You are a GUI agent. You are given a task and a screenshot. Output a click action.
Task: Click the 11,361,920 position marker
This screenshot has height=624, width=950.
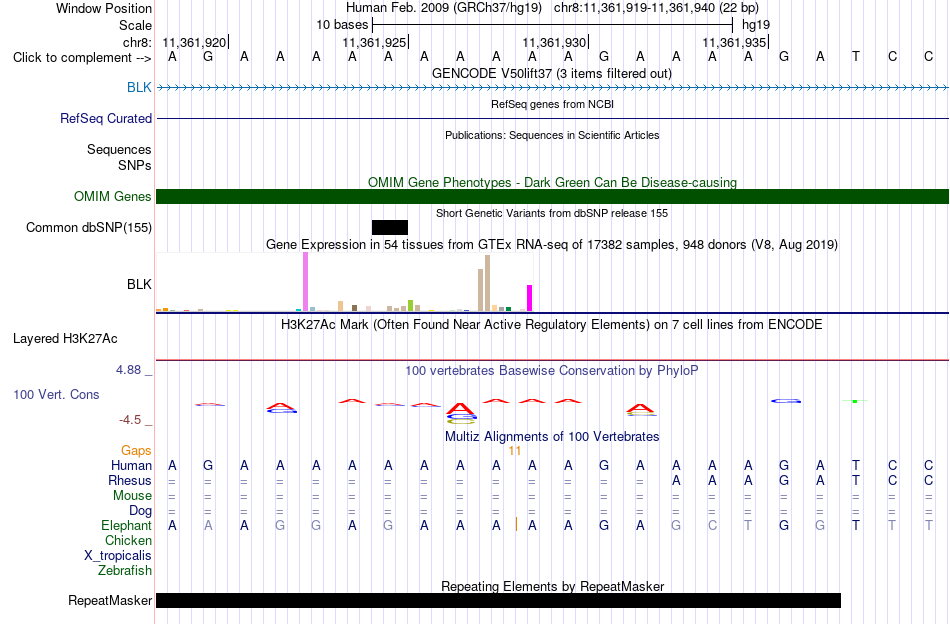tap(194, 42)
